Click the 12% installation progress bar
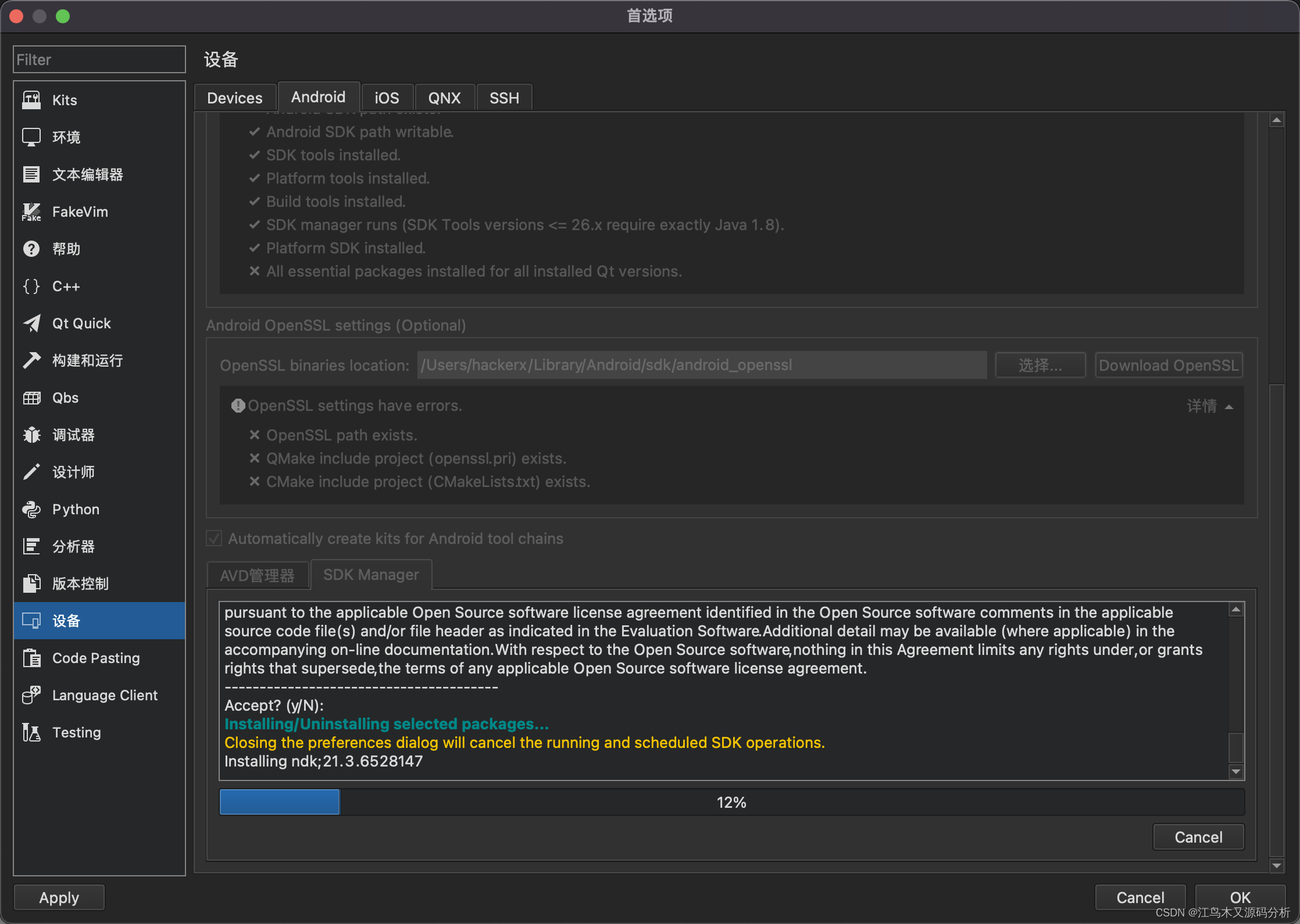Viewport: 1300px width, 924px height. (731, 802)
